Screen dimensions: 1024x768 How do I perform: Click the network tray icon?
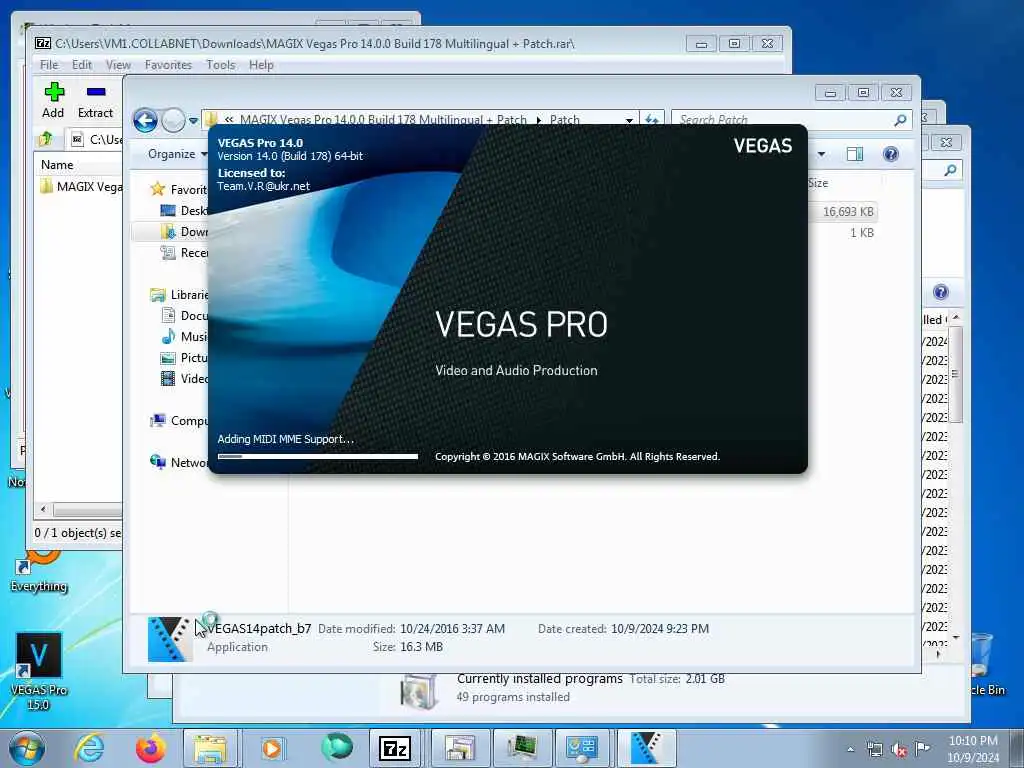tap(874, 750)
